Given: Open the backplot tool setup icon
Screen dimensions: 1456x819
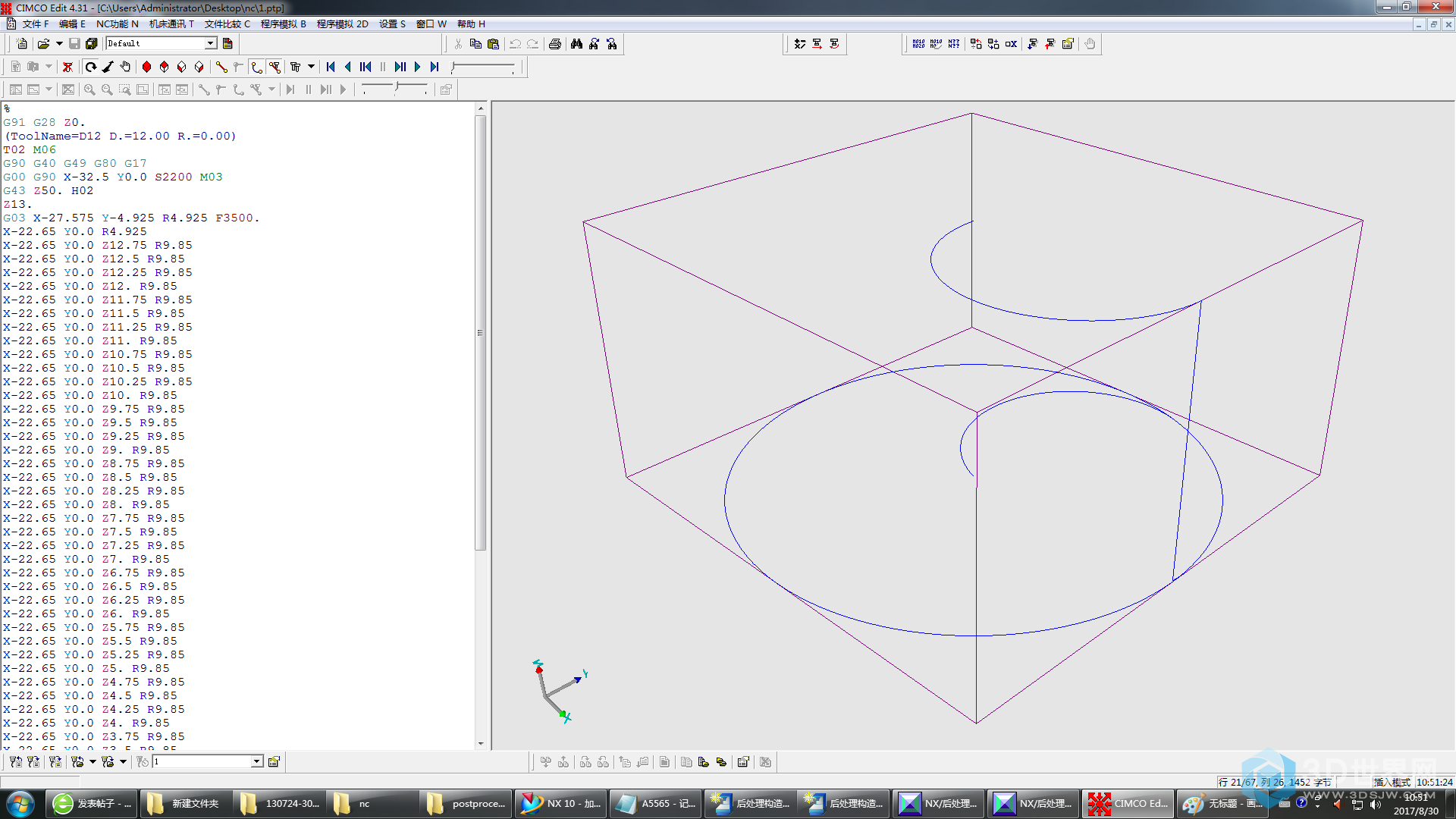Looking at the screenshot, I should point(296,67).
